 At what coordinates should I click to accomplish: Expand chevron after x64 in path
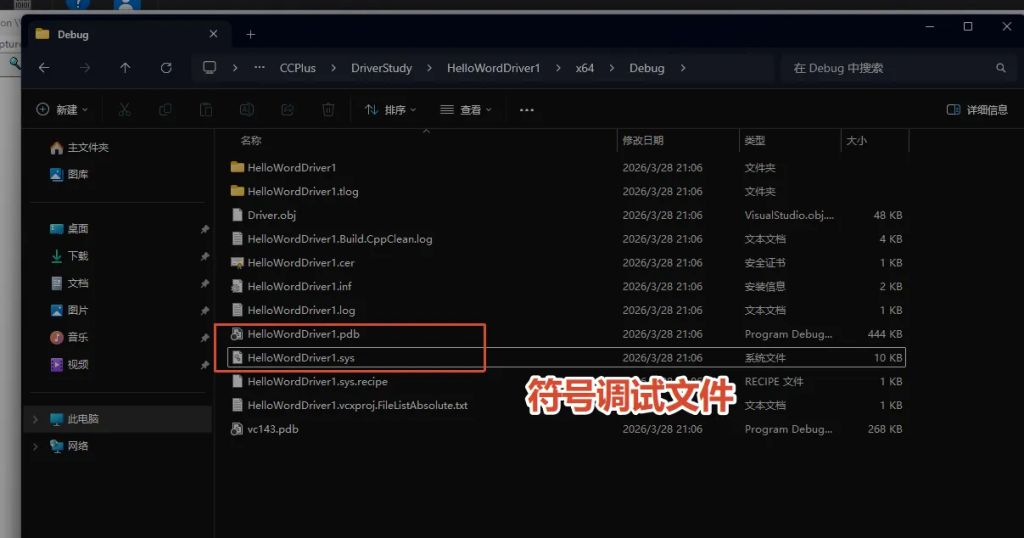pyautogui.click(x=611, y=68)
